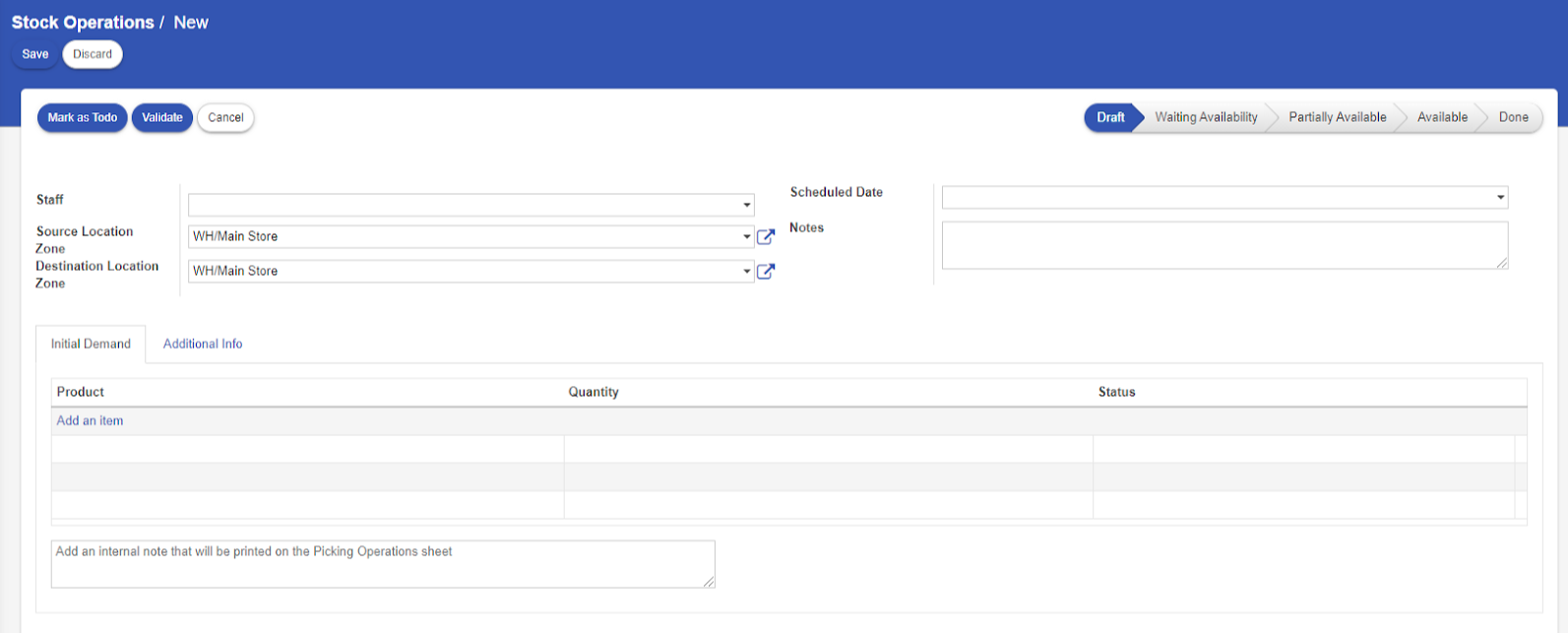
Task: Switch to the Initial Demand tab
Action: 91,344
